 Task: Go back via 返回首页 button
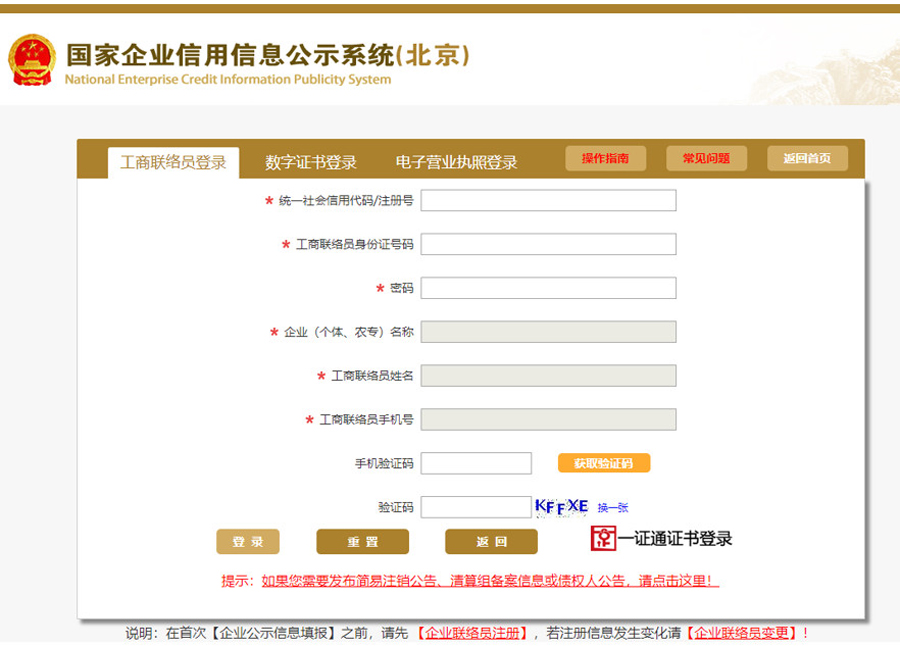tap(808, 158)
